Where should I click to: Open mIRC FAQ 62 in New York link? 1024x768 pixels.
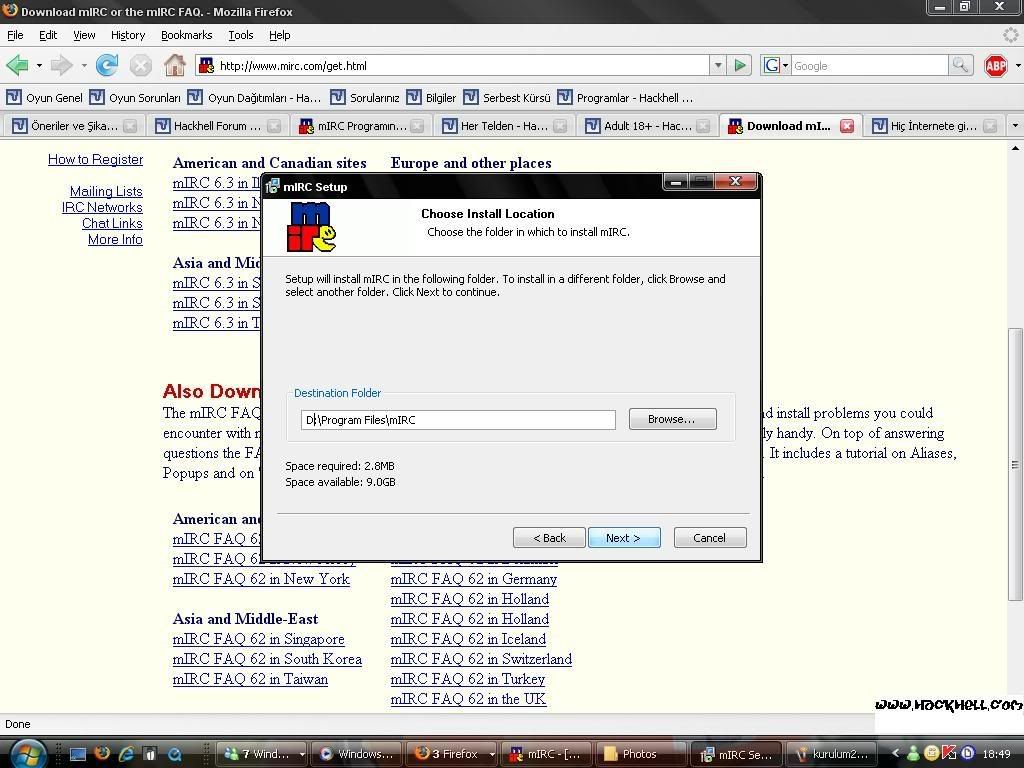pos(261,579)
